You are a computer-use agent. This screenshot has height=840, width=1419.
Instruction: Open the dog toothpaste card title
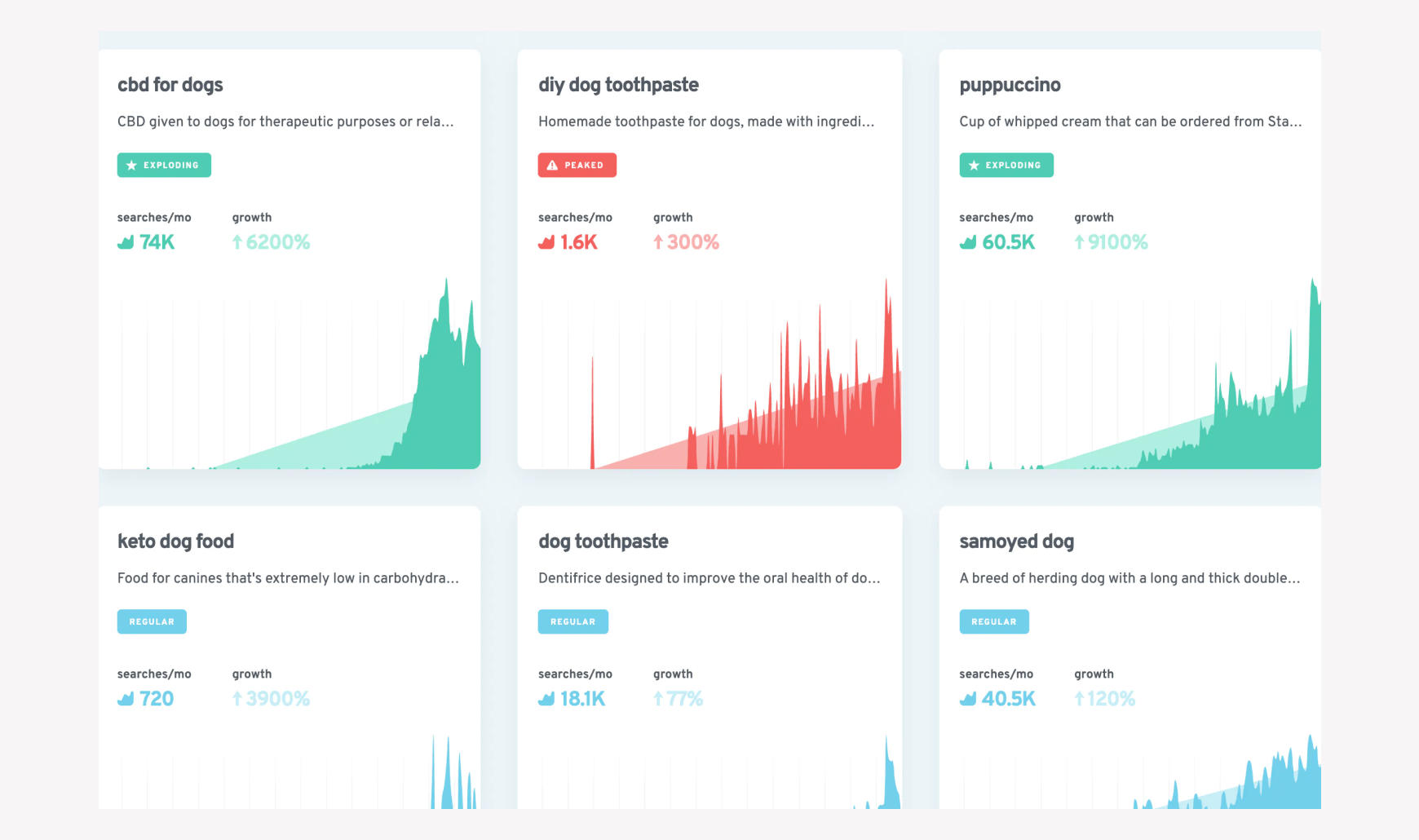click(x=603, y=542)
